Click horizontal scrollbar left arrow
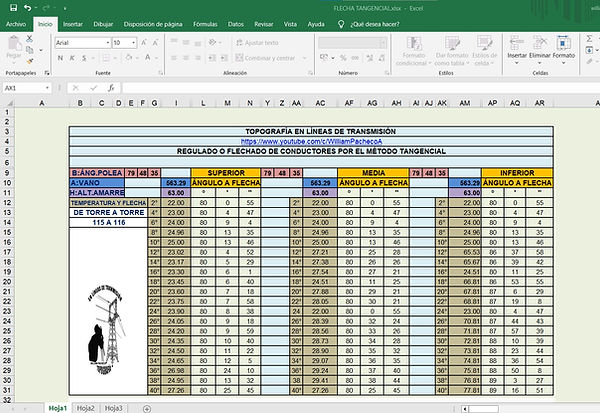This screenshot has width=600, height=413. pos(465,409)
